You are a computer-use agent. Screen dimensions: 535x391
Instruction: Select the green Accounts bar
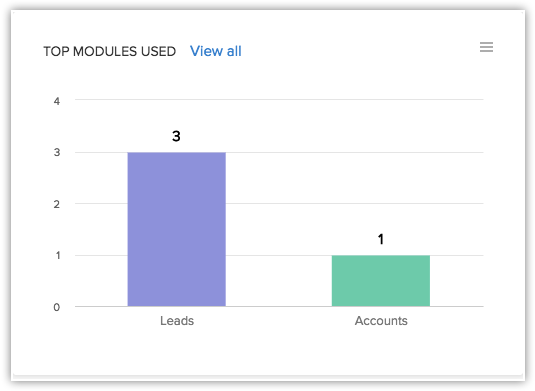coord(381,281)
